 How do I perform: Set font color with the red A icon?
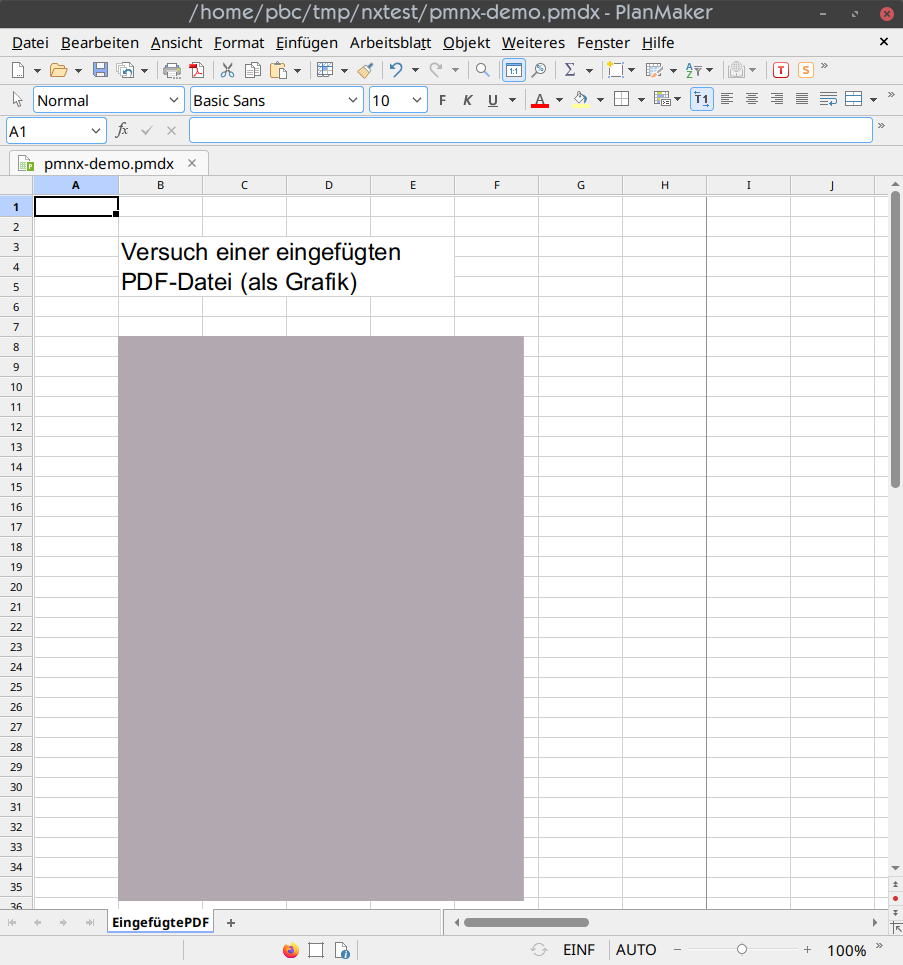click(540, 100)
